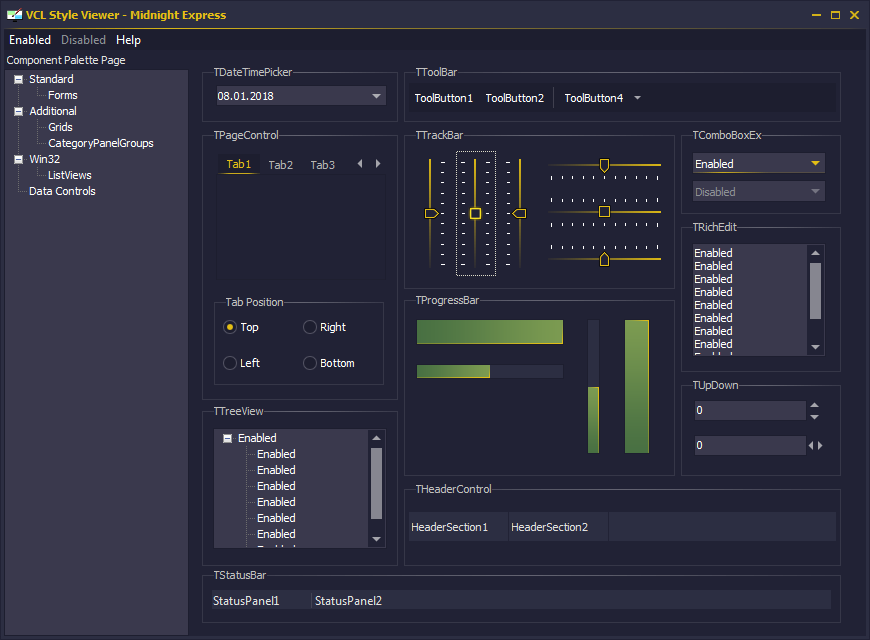870x640 pixels.
Task: Click the HeaderSection1 column header
Action: pyautogui.click(x=458, y=527)
